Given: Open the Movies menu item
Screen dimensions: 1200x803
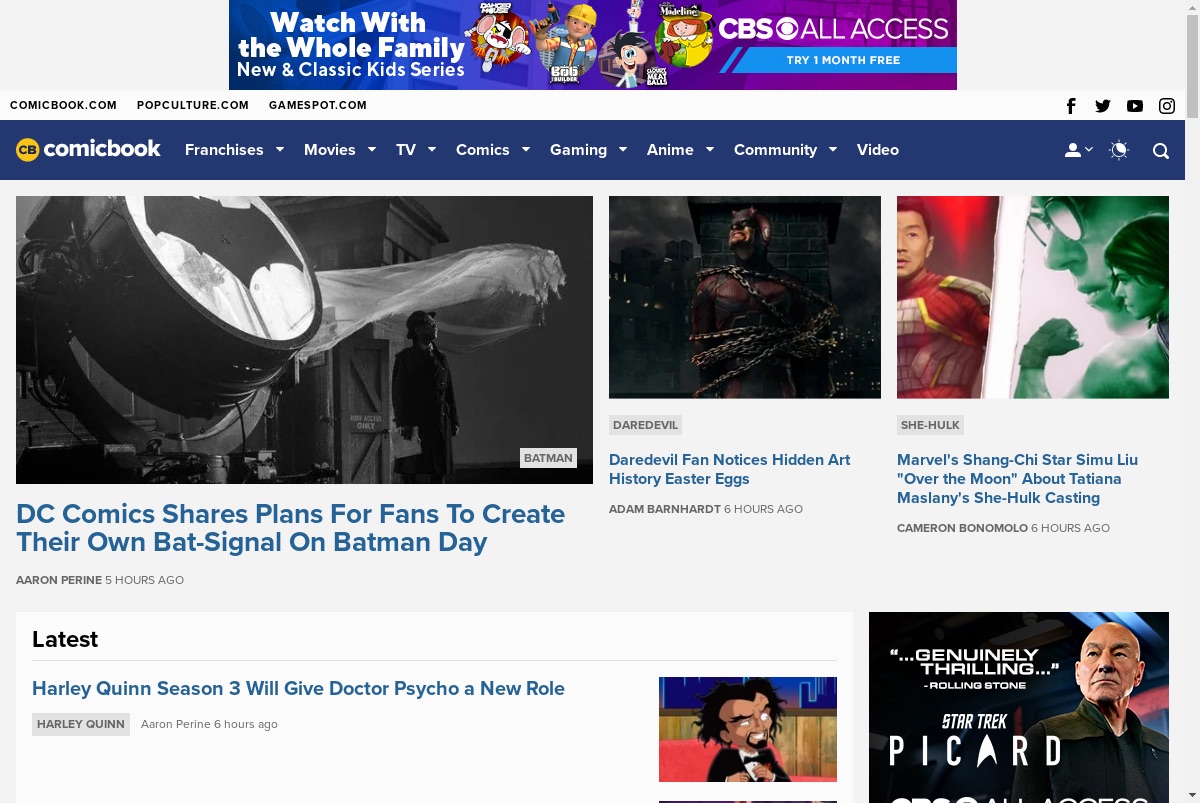Looking at the screenshot, I should click(330, 150).
